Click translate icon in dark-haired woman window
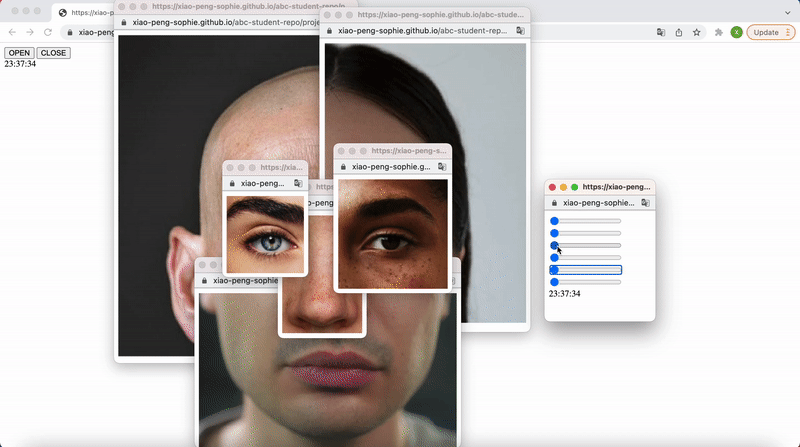The width and height of the screenshot is (800, 447). tap(520, 31)
